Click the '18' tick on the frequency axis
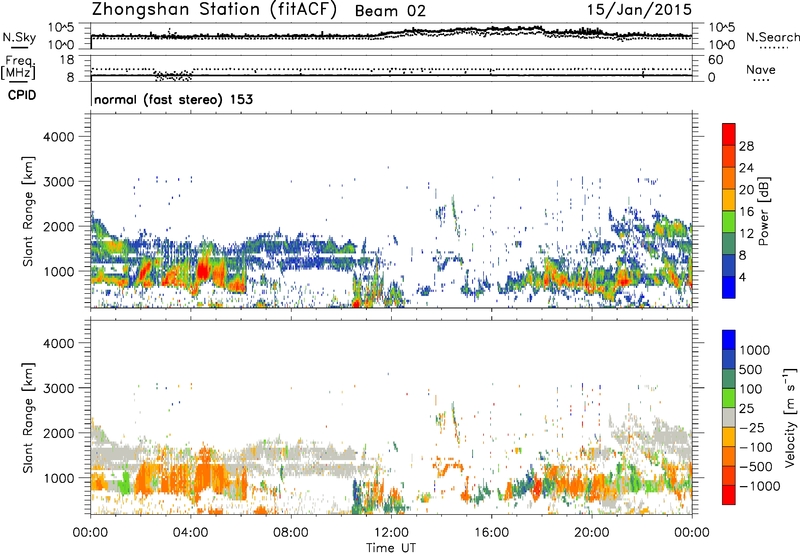The height and width of the screenshot is (554, 800). point(67,60)
